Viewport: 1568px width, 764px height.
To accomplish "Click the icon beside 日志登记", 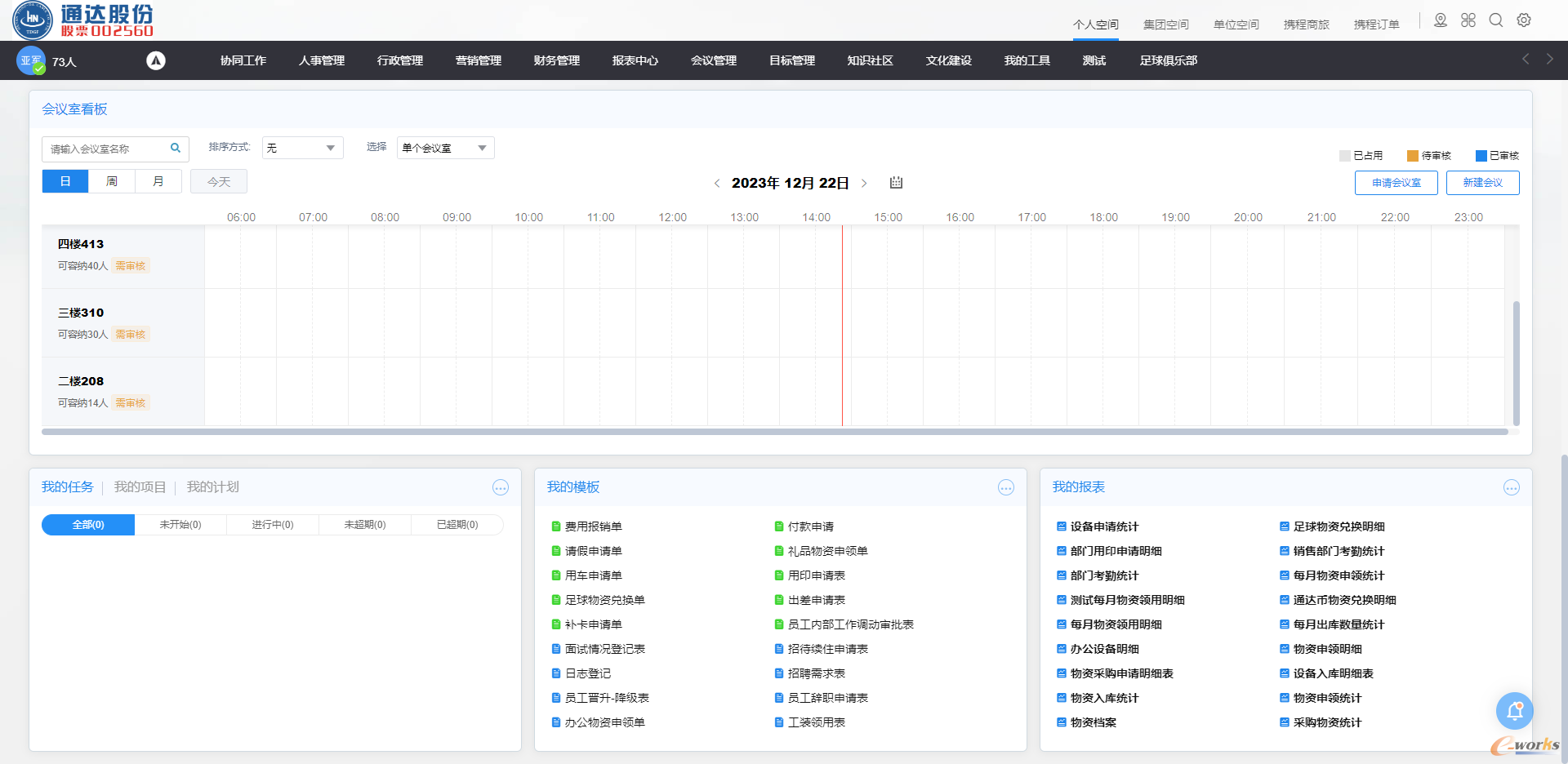I will (556, 674).
